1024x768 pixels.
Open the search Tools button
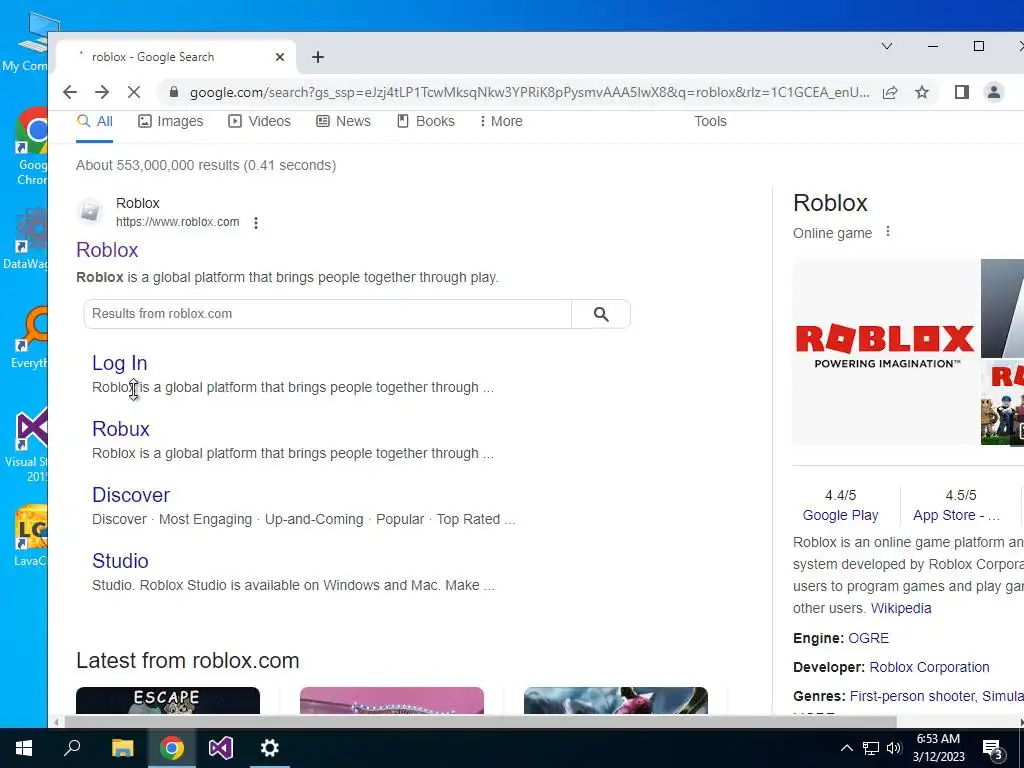(711, 121)
